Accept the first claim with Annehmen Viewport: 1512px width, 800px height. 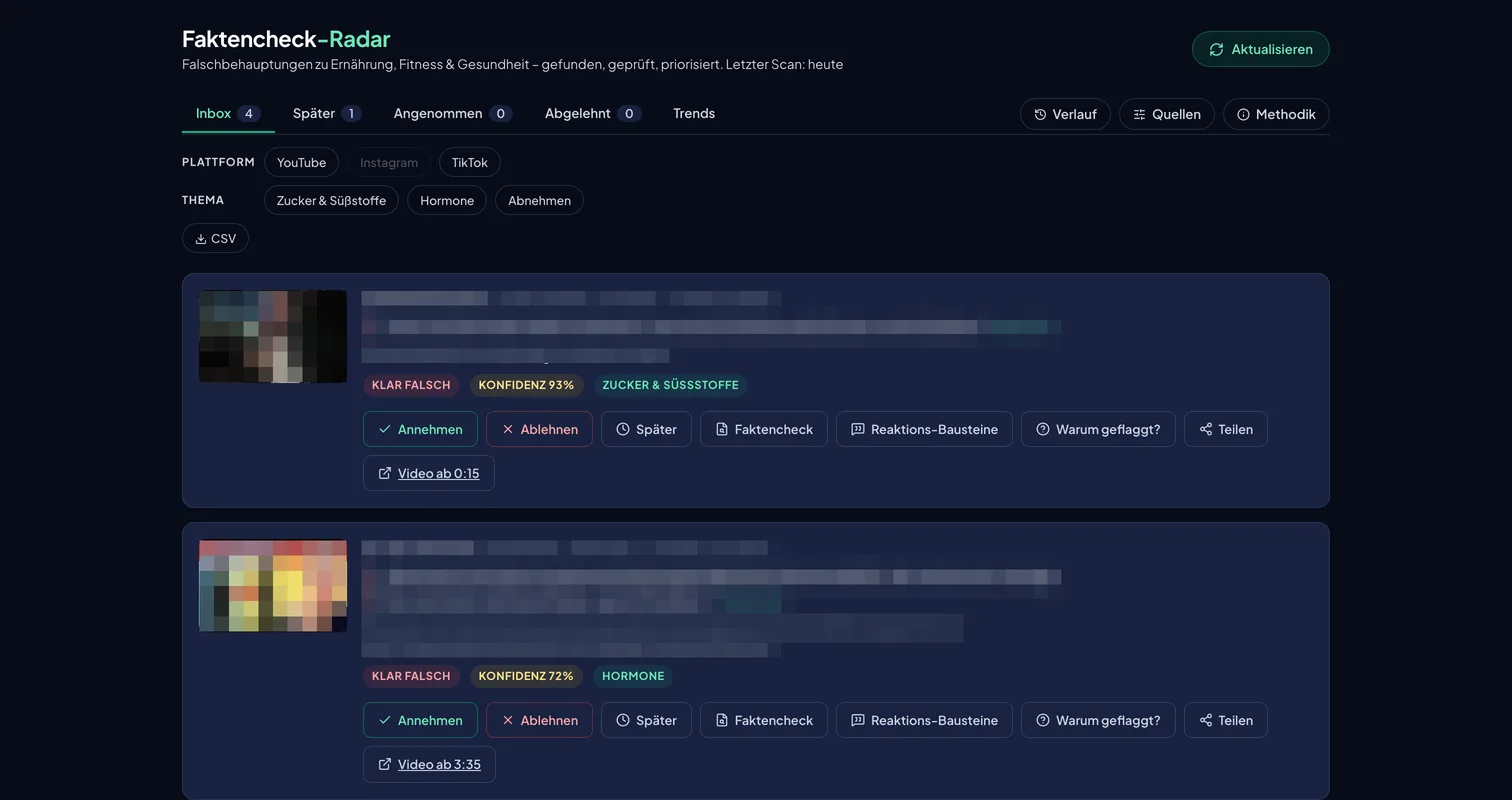coord(420,429)
